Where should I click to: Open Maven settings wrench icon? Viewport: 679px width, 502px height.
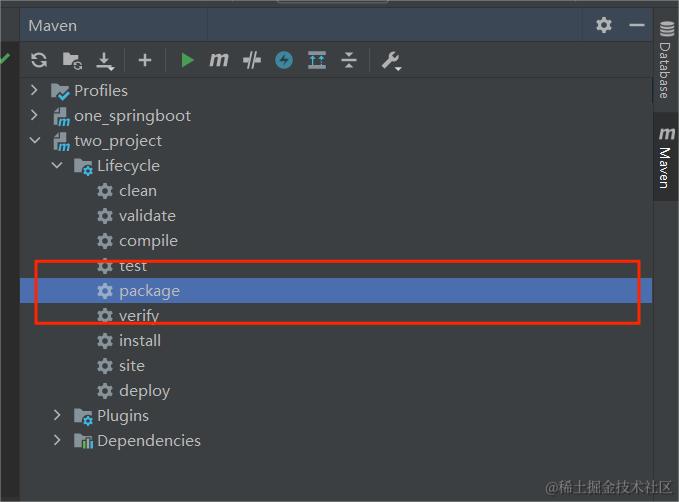(391, 61)
